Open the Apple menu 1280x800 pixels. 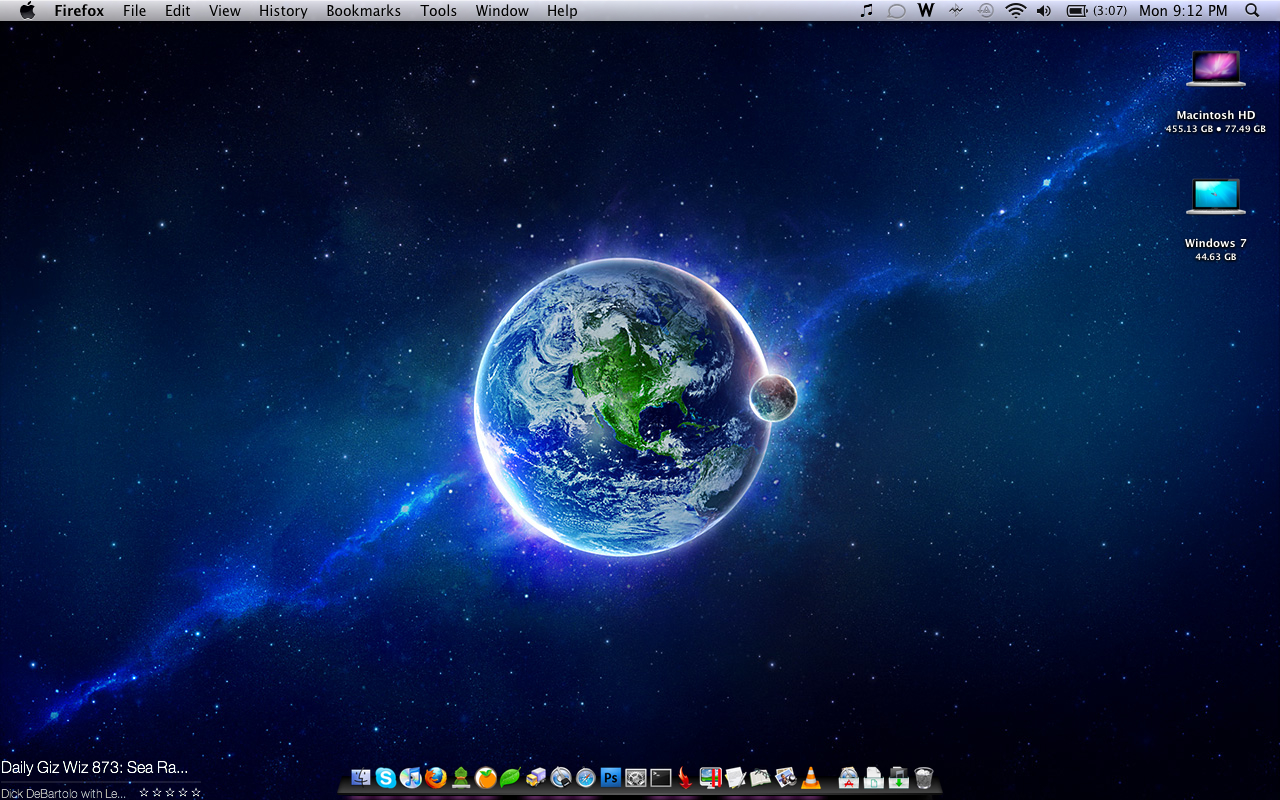click(x=27, y=11)
